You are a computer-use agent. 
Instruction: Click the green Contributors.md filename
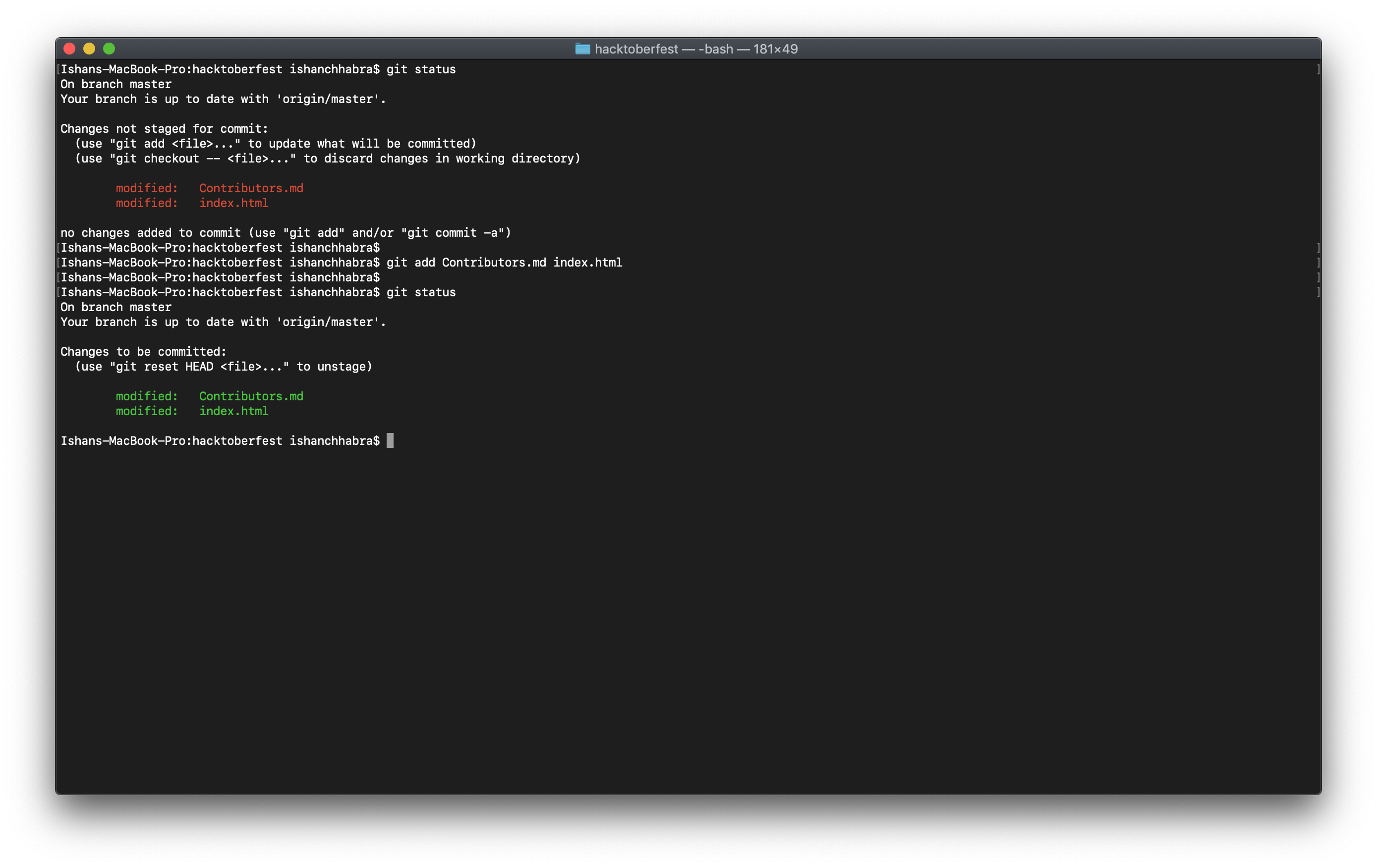(x=251, y=396)
